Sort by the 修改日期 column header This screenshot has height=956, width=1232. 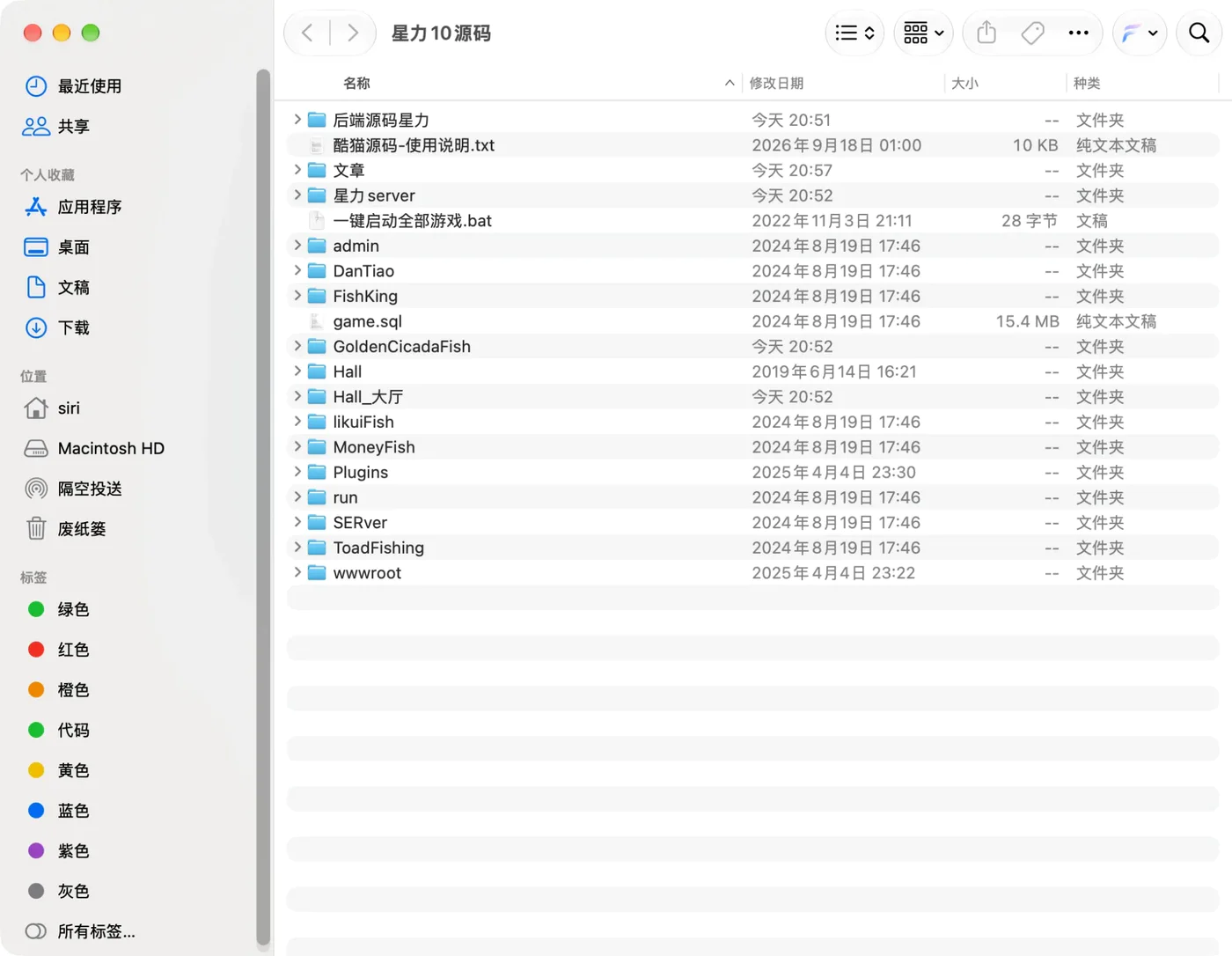776,83
